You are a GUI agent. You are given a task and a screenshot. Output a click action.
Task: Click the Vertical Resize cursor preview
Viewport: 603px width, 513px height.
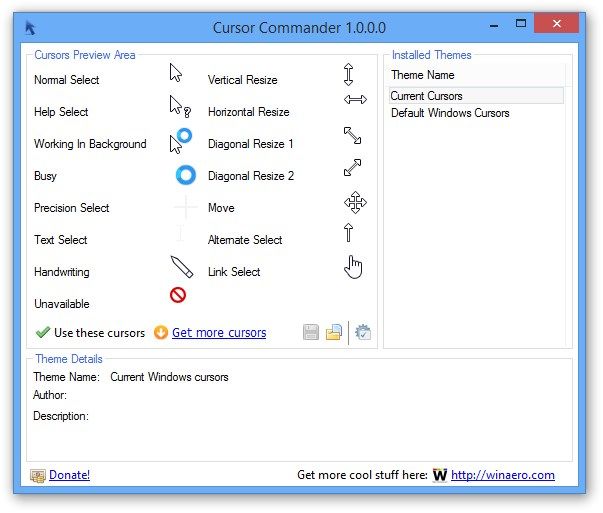click(348, 74)
